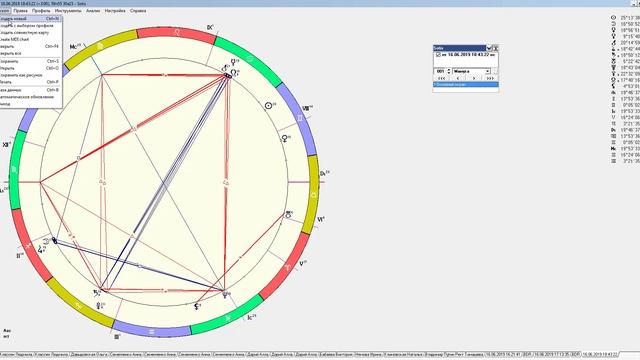640x360 pixels.
Task: Click the Saturn glyph in the chart
Action: pos(96,293)
